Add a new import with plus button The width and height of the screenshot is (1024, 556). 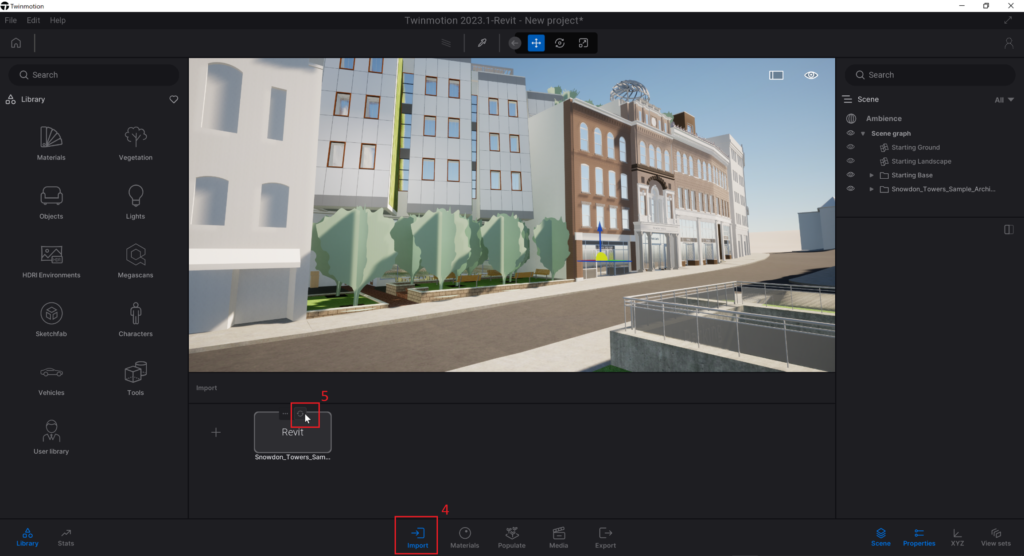(216, 432)
